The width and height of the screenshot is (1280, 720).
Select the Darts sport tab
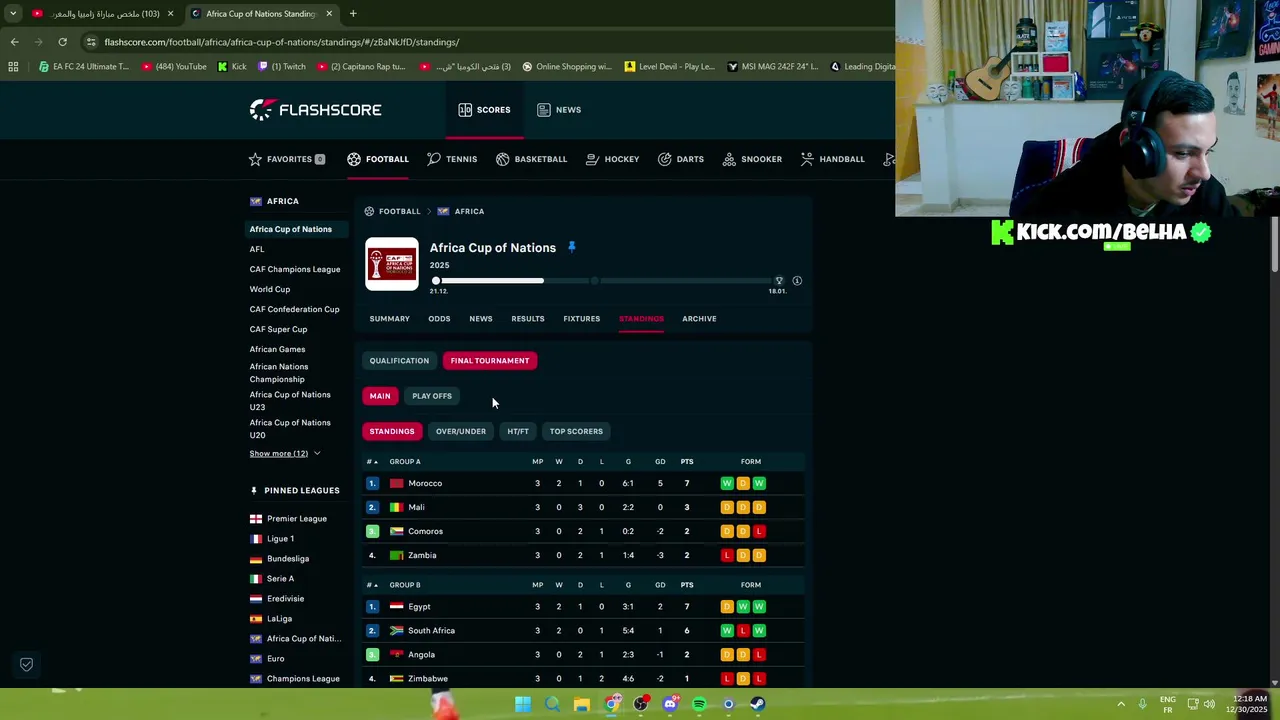click(x=681, y=159)
